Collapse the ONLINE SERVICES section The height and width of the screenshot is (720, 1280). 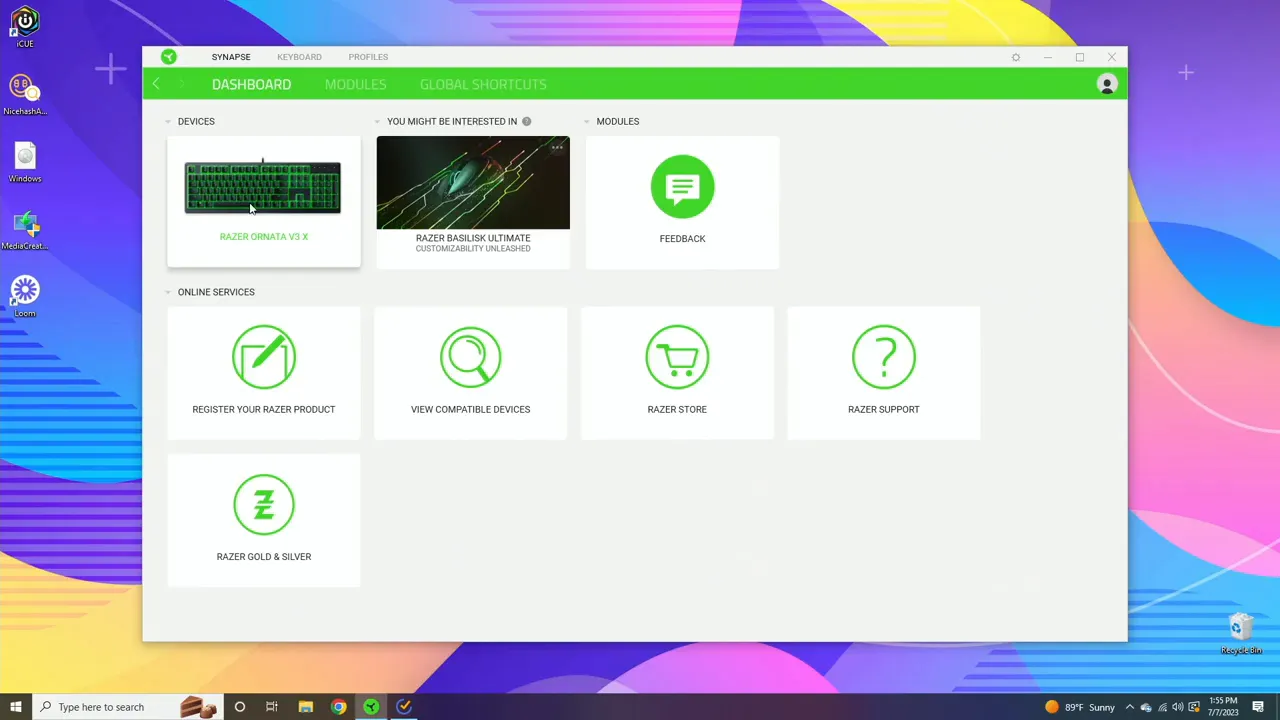point(168,292)
